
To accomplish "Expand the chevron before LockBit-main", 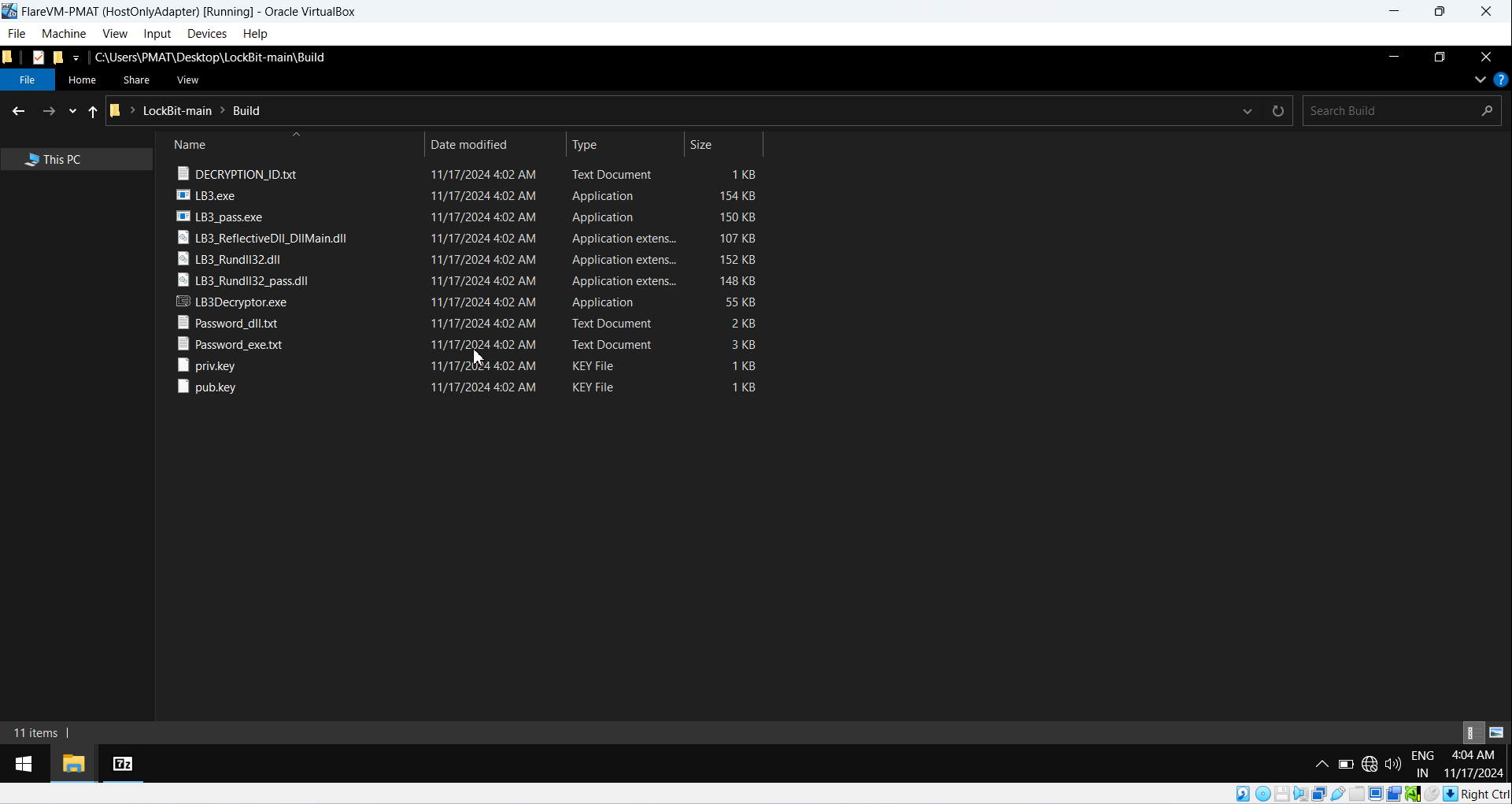I will coord(133,110).
